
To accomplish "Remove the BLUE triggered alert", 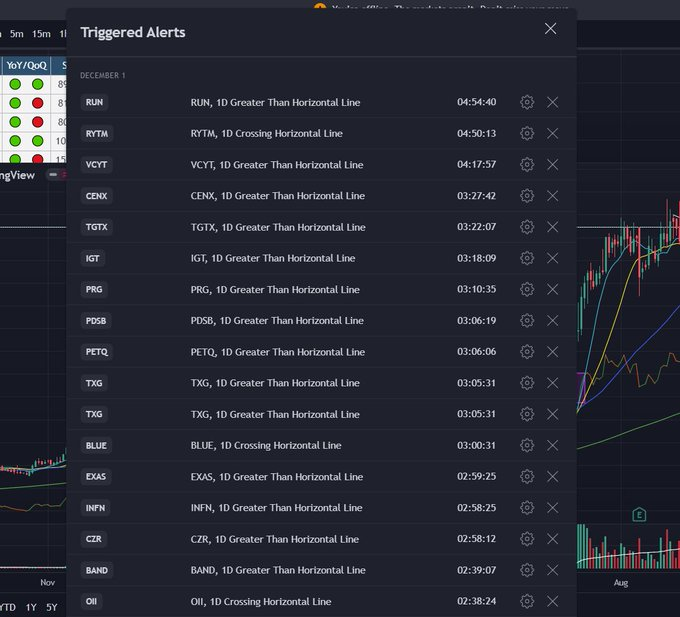I will (x=552, y=445).
